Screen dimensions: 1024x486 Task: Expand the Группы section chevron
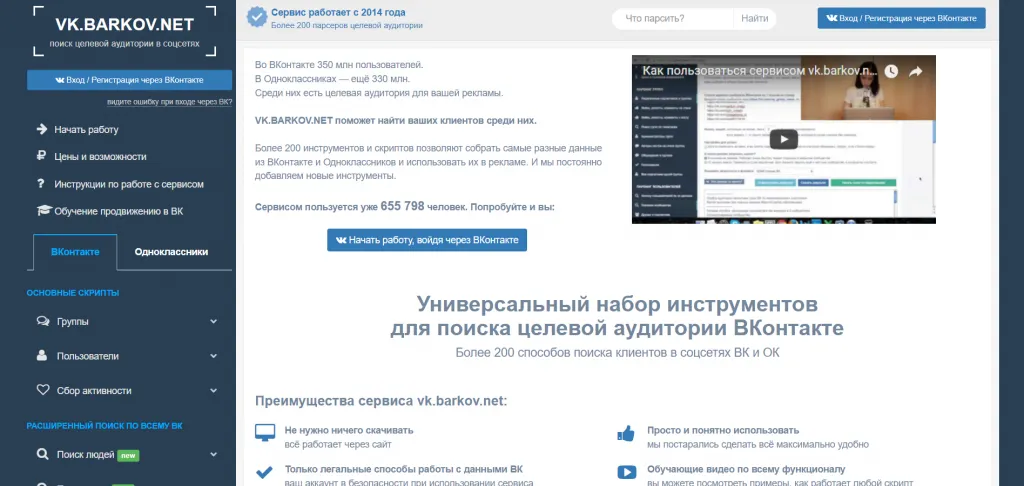coord(214,321)
